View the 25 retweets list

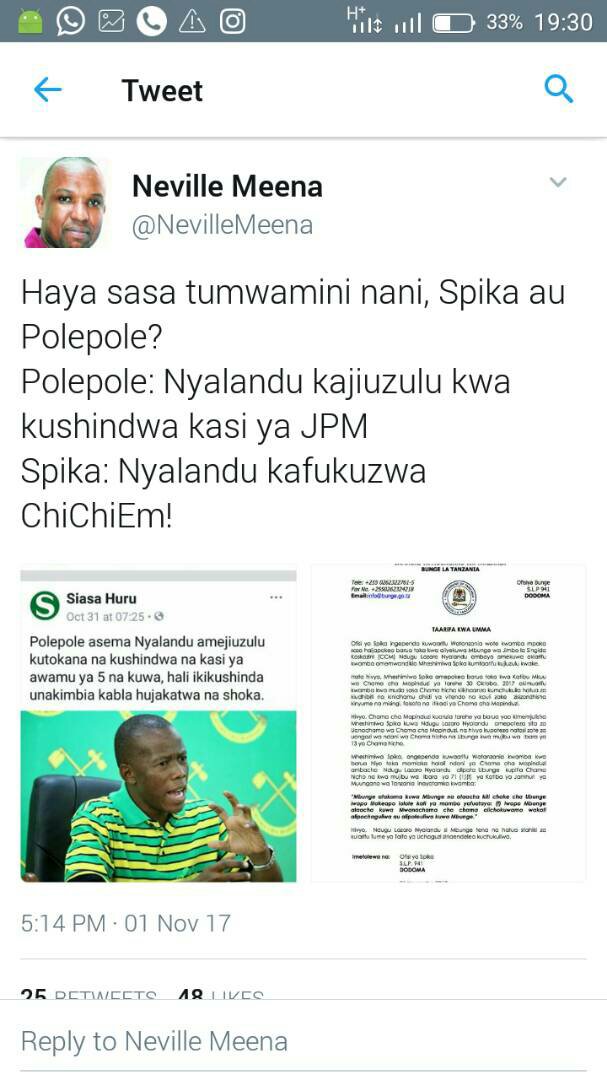[x=89, y=993]
